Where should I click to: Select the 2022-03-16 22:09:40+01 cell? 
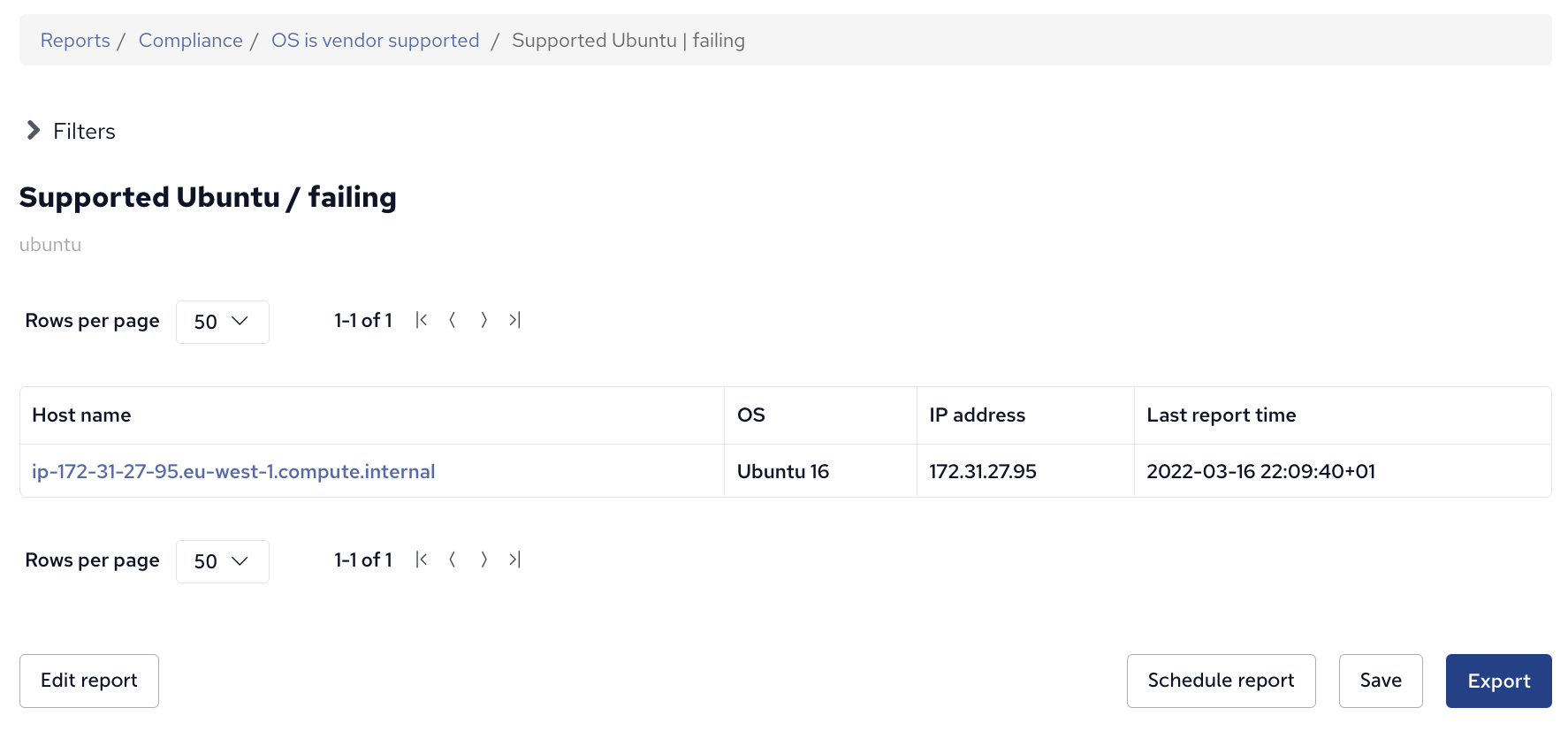(x=1343, y=471)
